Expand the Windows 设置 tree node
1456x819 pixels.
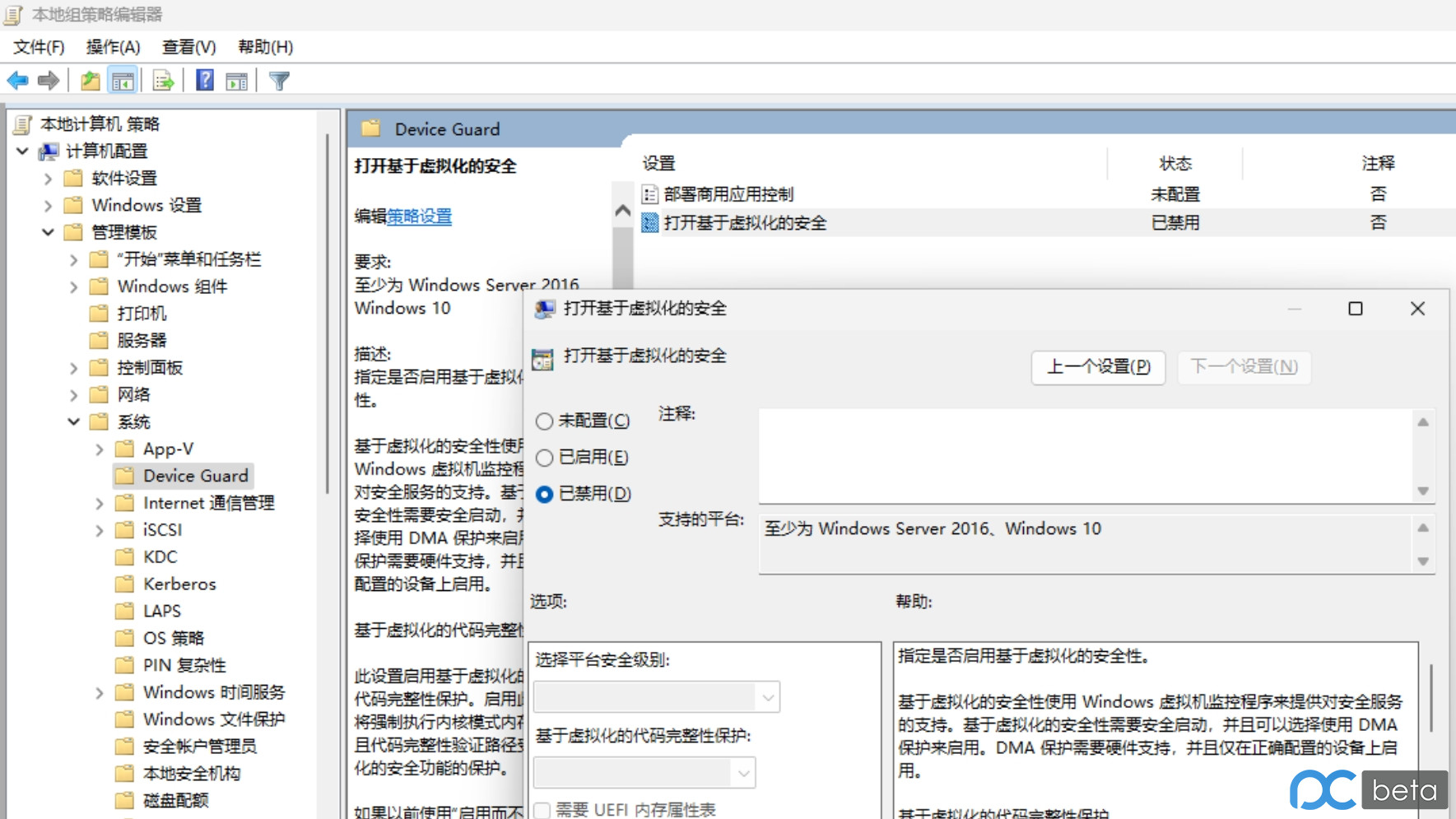point(48,205)
